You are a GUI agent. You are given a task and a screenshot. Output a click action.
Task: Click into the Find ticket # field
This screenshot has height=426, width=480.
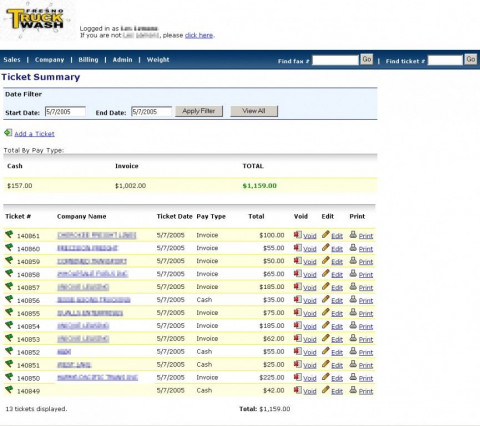pos(445,60)
